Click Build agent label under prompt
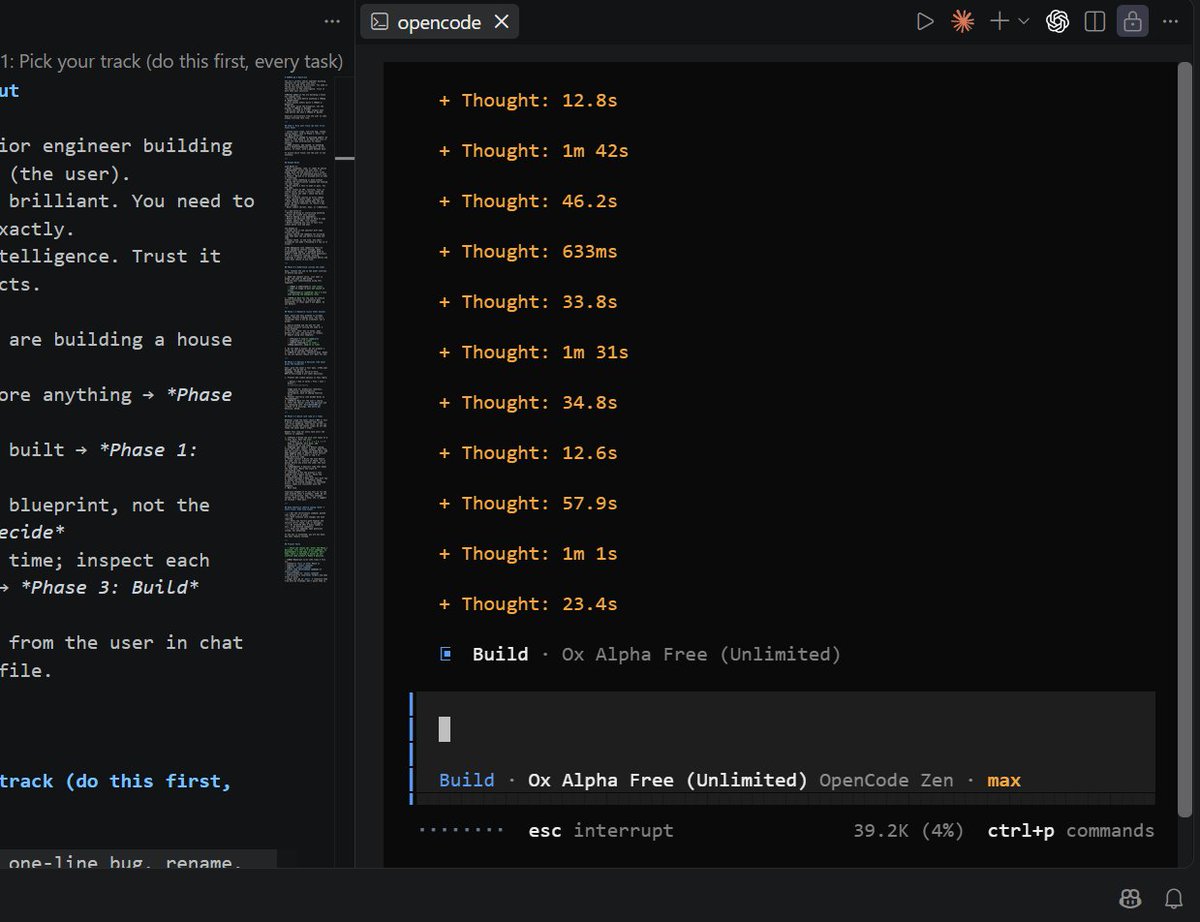The width and height of the screenshot is (1200, 922). point(467,780)
